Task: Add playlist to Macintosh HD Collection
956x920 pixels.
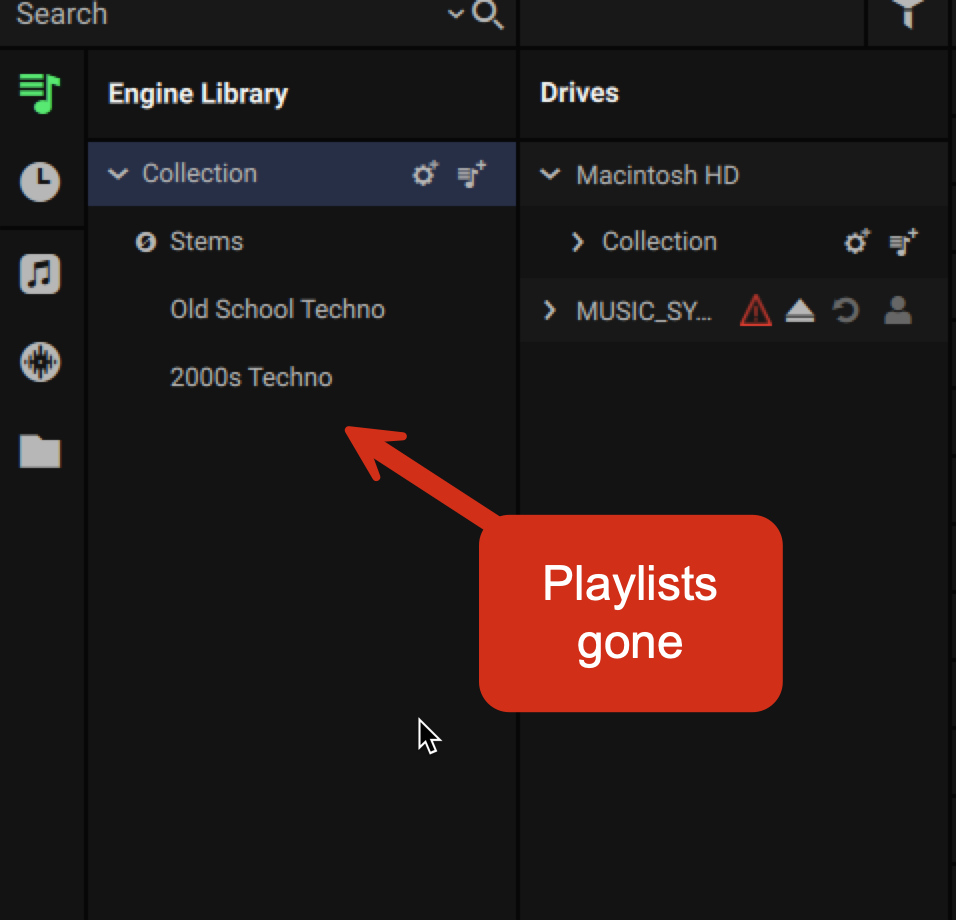Action: [x=903, y=242]
